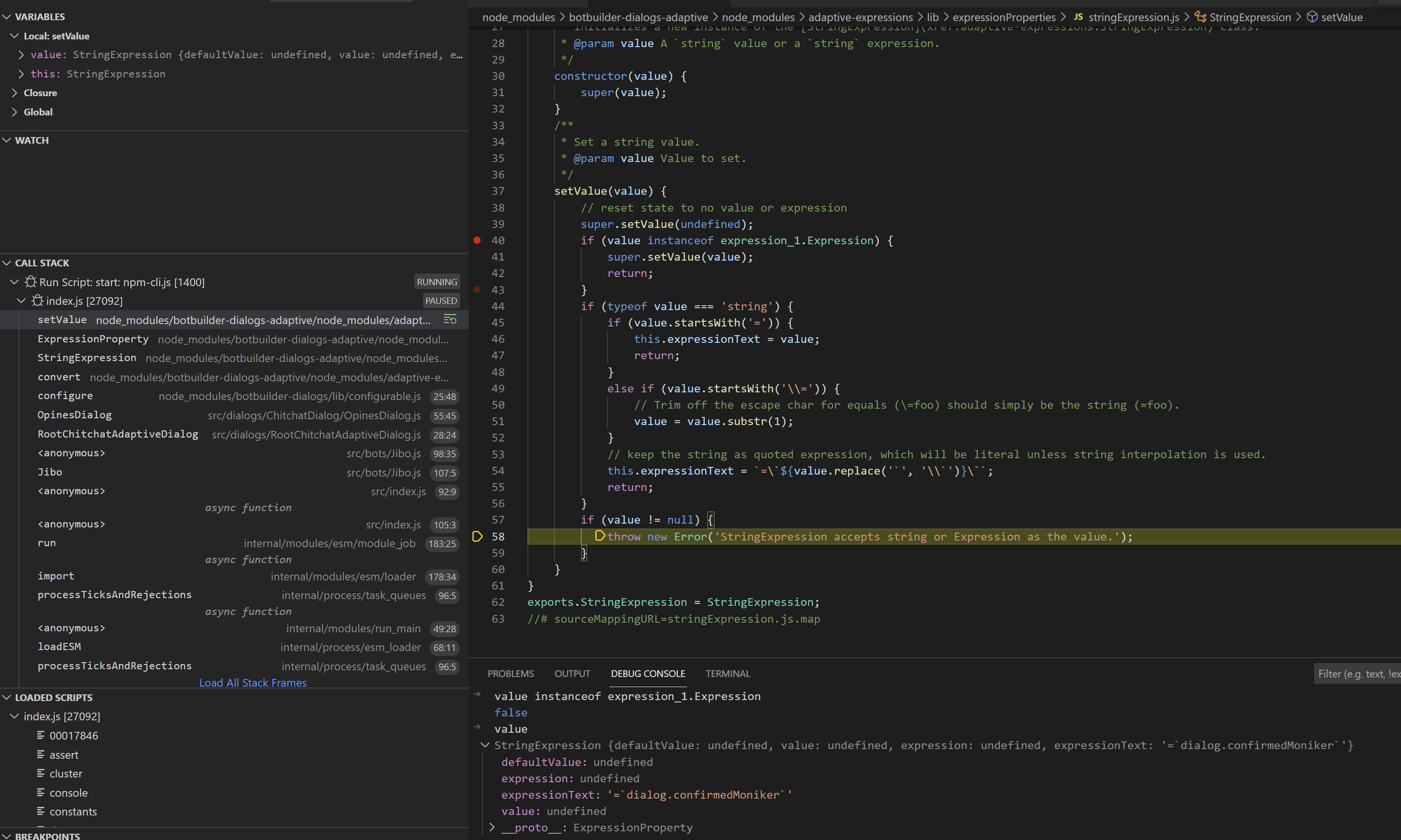Click the RUNNING status badge
This screenshot has height=840, width=1401.
436,282
